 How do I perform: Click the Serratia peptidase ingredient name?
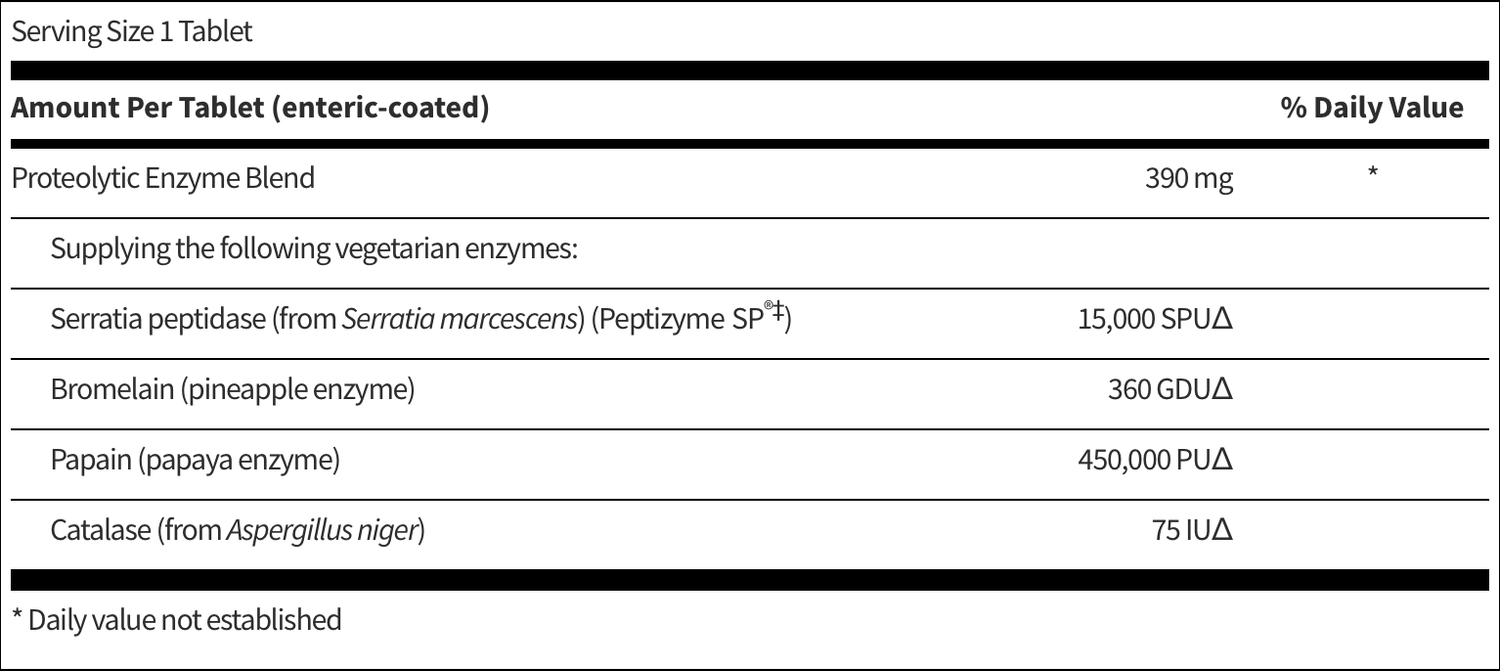point(157,319)
